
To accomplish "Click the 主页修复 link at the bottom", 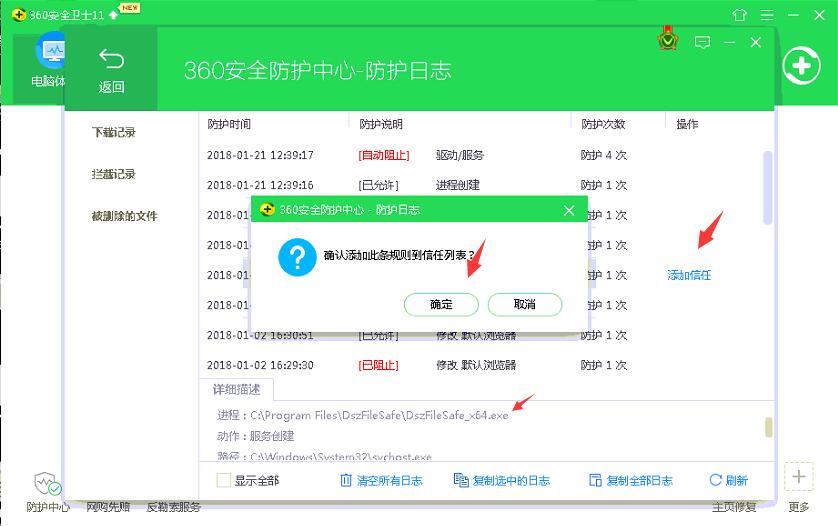I will point(734,507).
